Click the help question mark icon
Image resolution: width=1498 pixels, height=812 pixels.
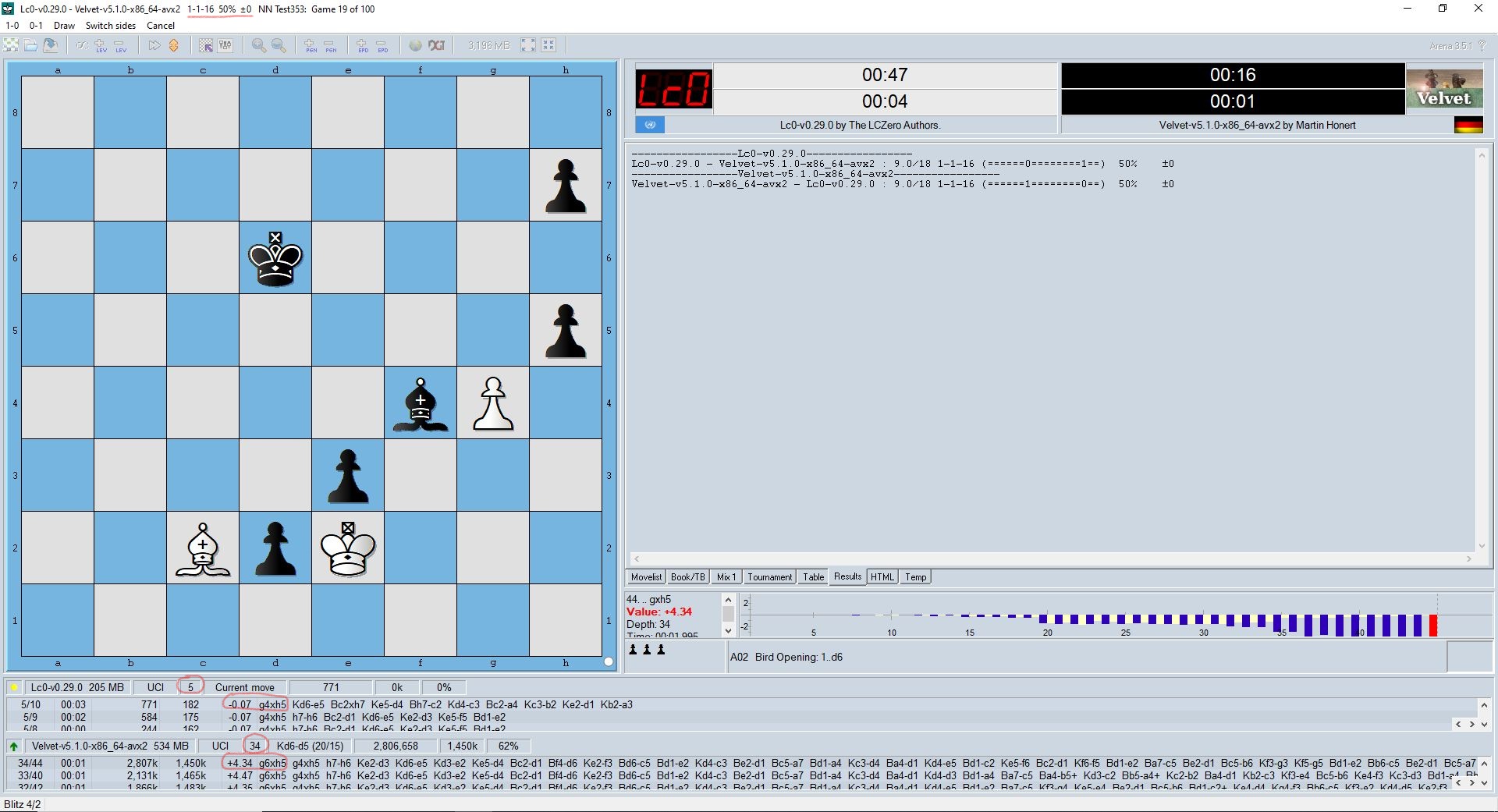point(1482,46)
